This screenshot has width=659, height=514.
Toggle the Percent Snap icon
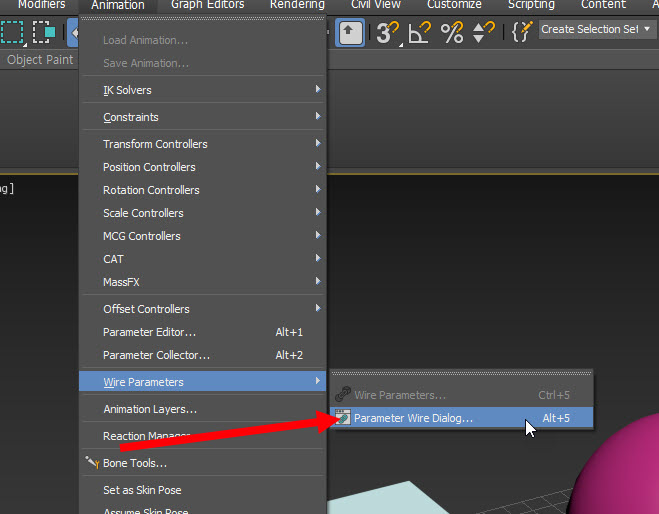point(452,32)
